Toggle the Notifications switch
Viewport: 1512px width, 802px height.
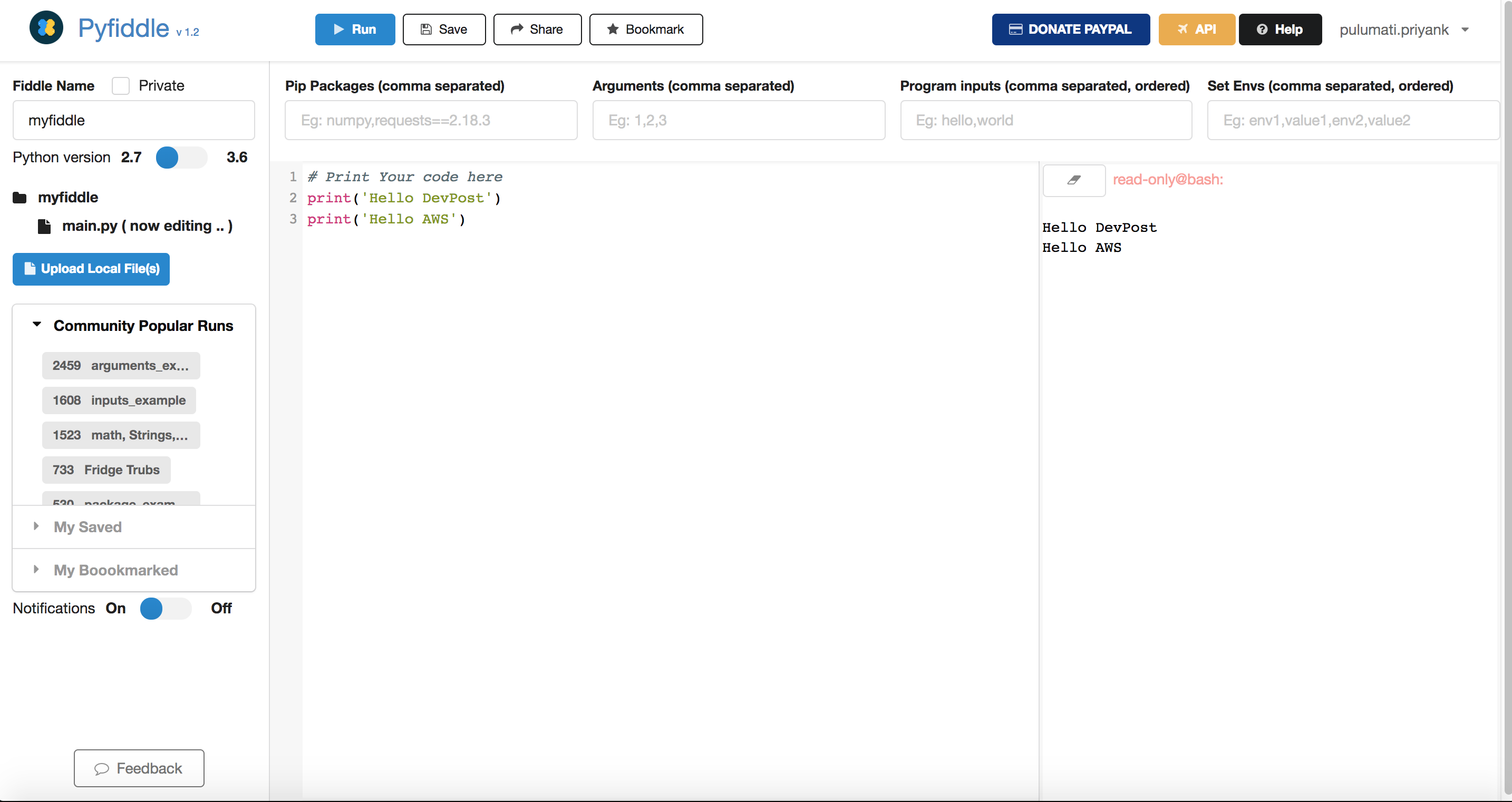(166, 609)
